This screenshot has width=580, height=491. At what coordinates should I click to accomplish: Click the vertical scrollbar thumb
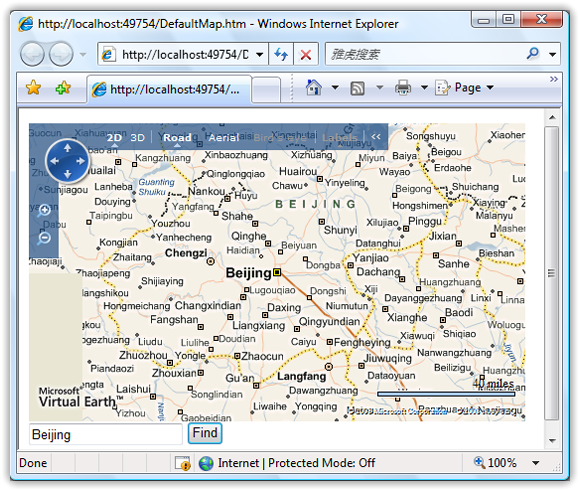point(552,273)
